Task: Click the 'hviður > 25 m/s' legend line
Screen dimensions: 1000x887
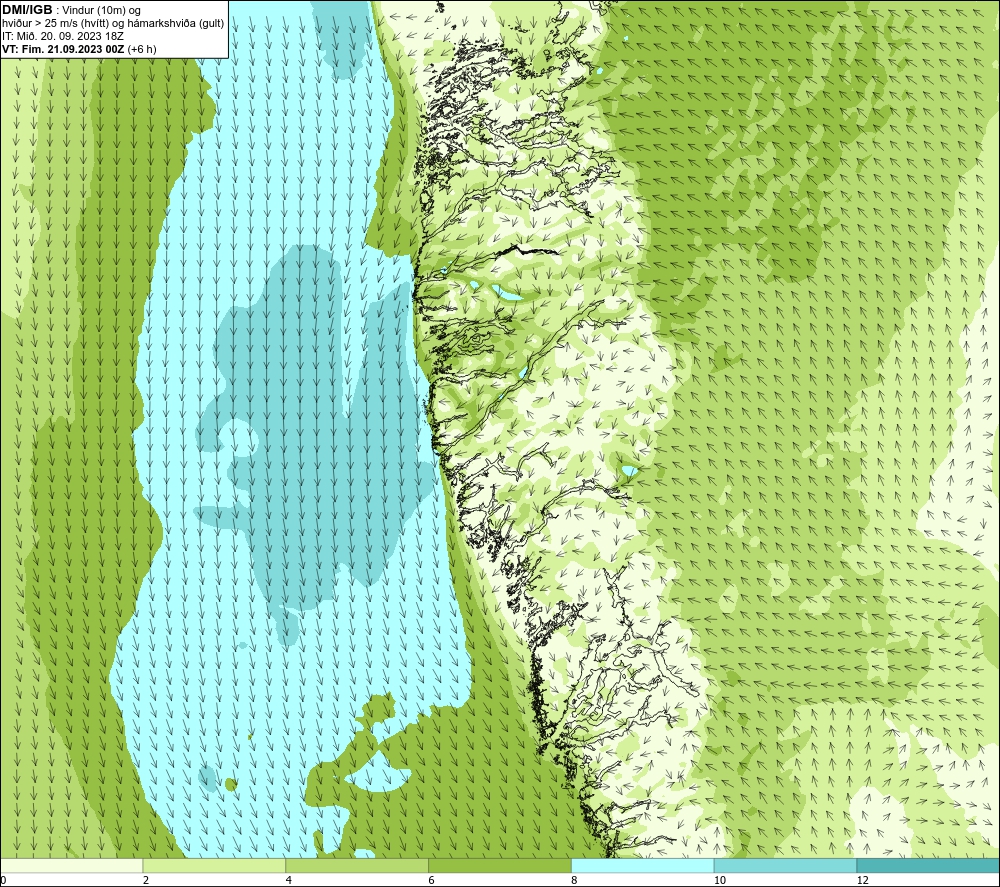Action: coord(113,23)
